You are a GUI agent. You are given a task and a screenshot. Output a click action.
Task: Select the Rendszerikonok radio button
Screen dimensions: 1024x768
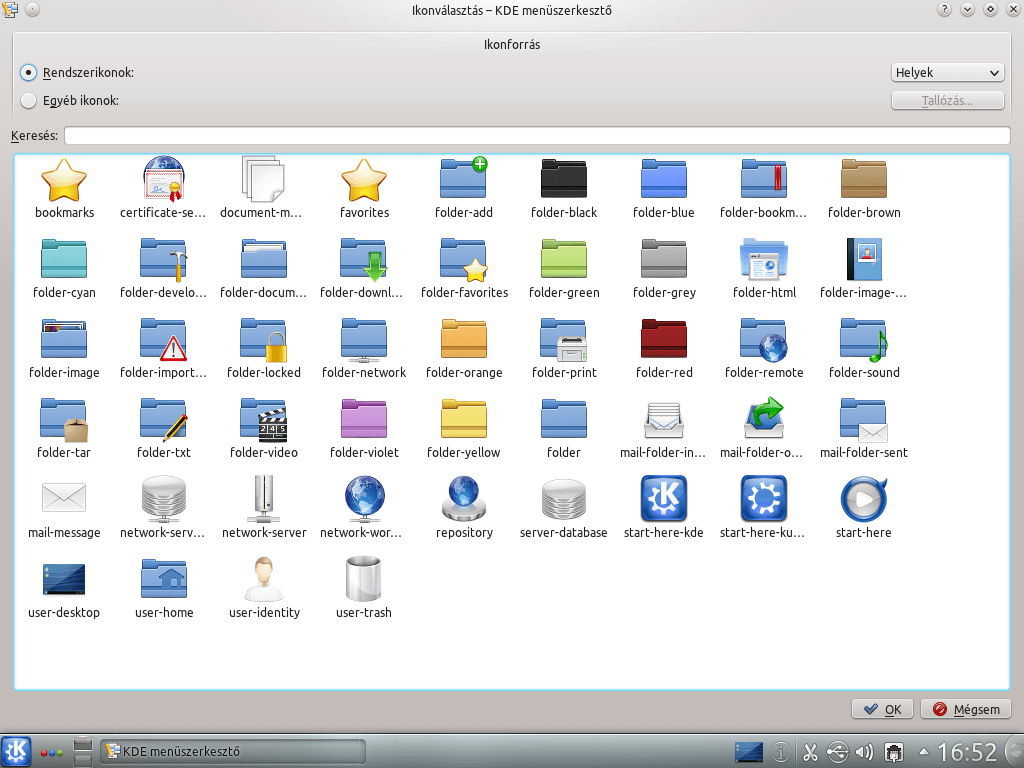coord(29,73)
